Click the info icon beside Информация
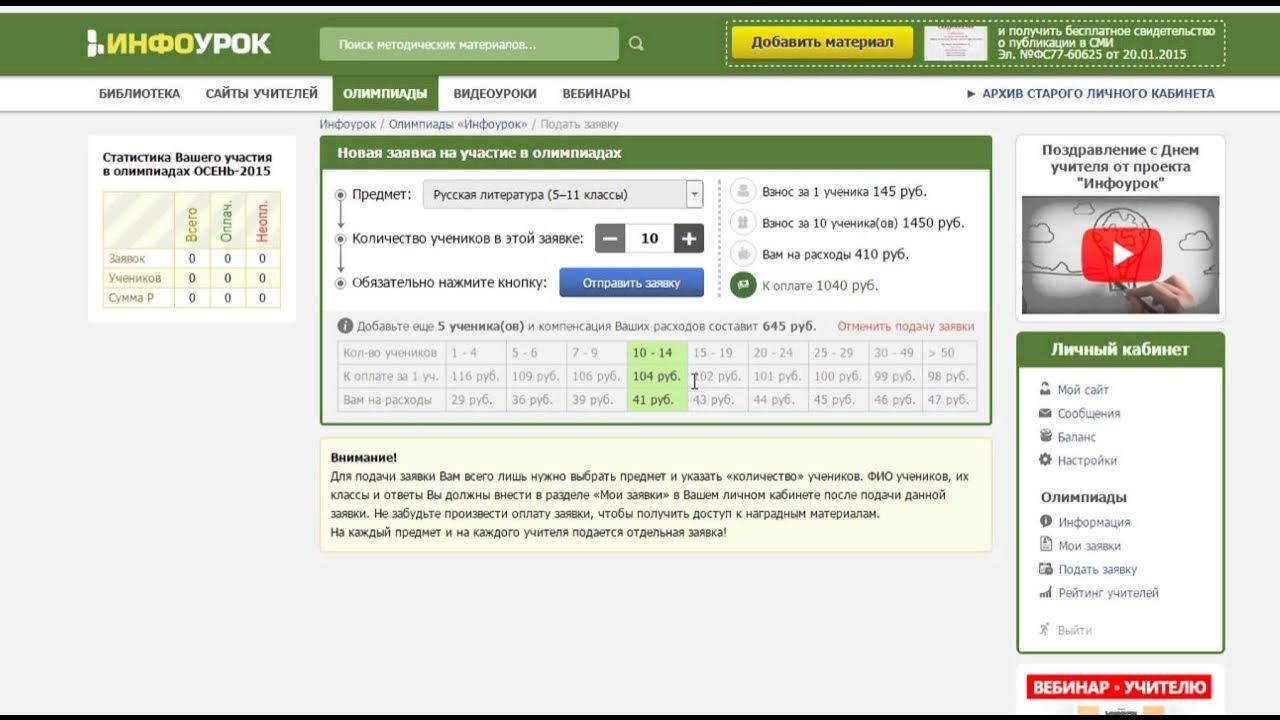 coord(1046,521)
